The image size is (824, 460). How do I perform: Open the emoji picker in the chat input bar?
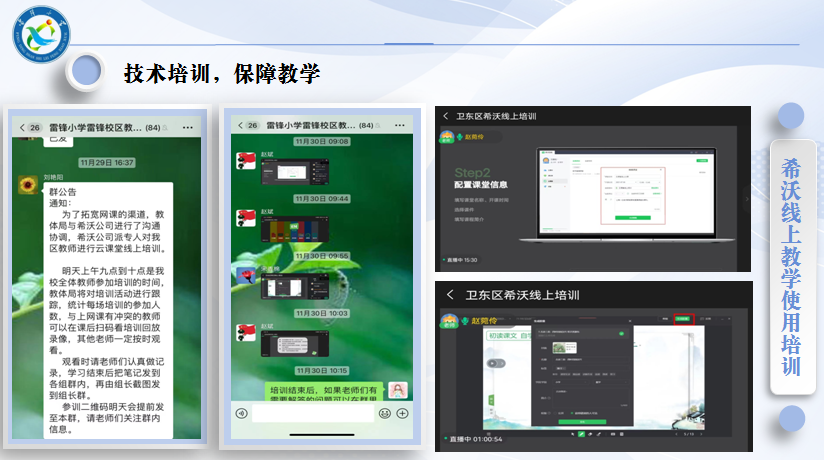tap(382, 413)
